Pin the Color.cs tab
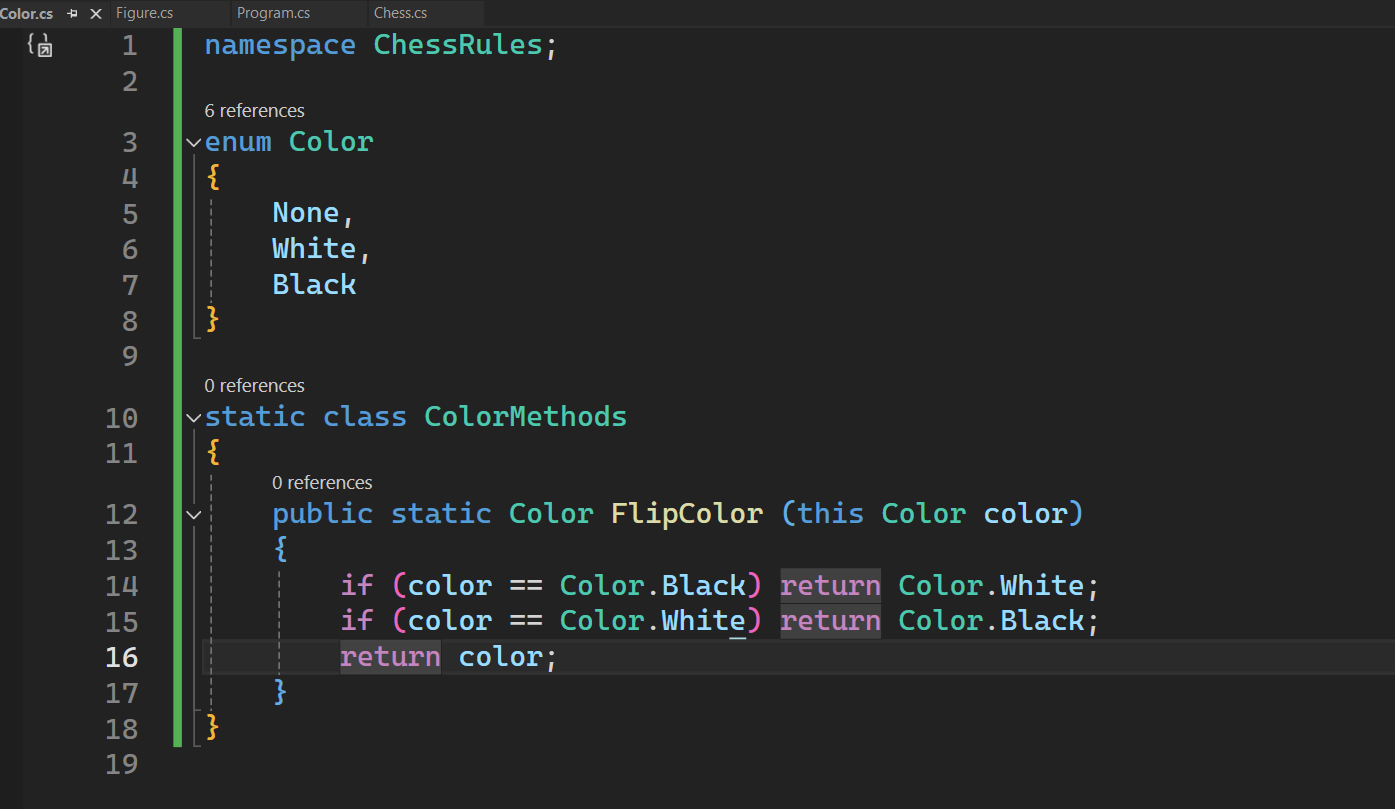 73,14
